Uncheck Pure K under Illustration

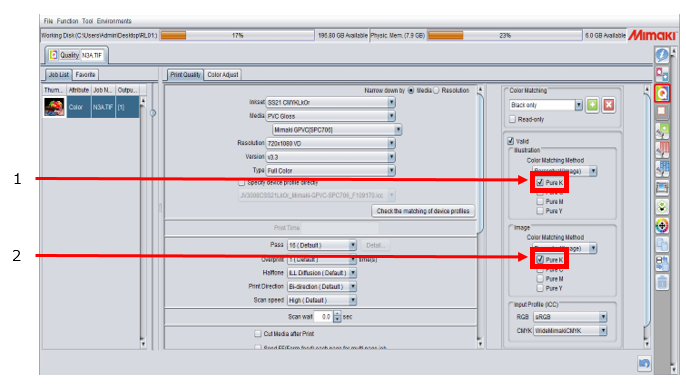(540, 182)
